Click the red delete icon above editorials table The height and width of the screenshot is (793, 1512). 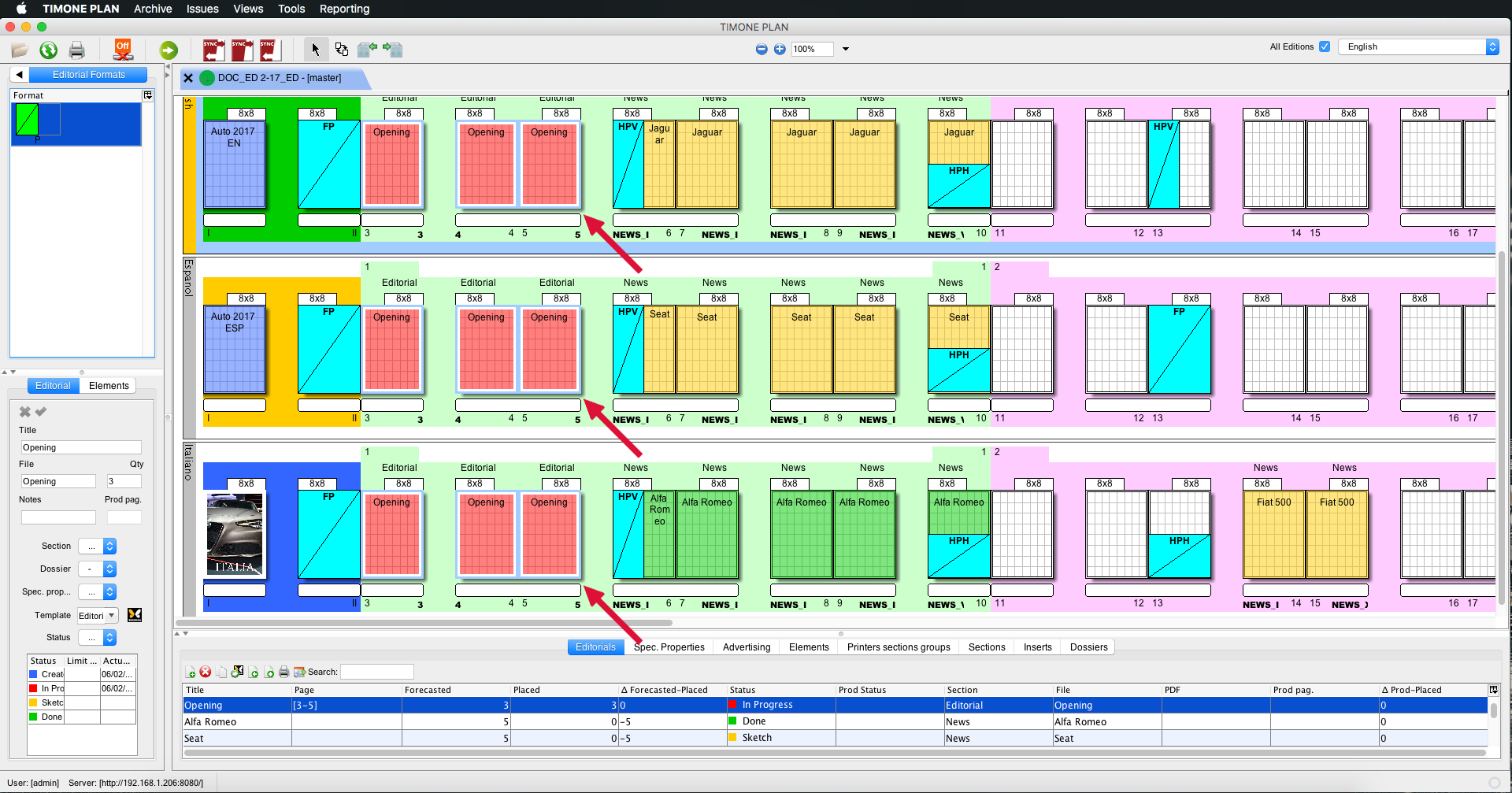(x=206, y=672)
